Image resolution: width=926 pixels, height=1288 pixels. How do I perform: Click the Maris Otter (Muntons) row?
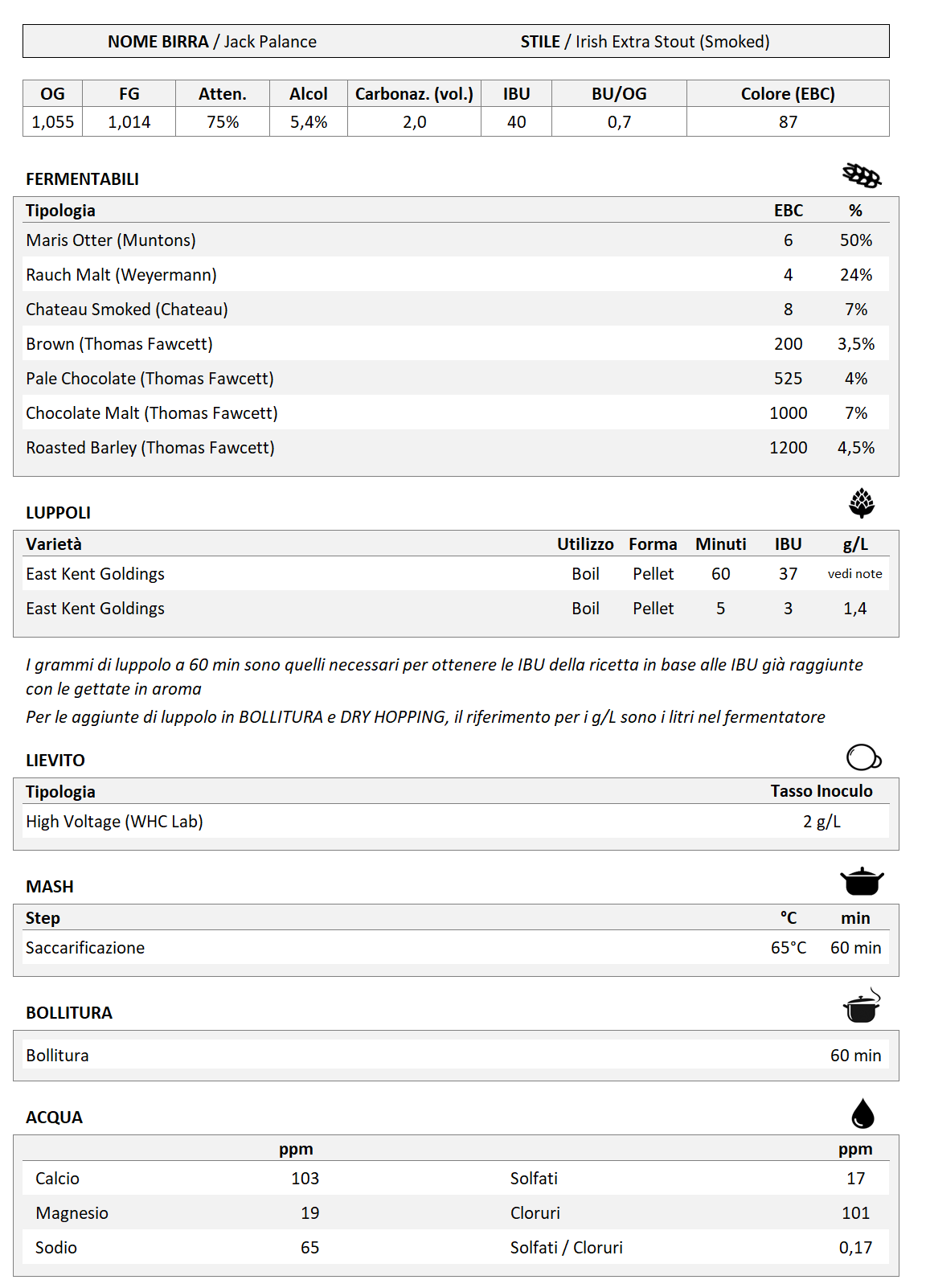coord(111,240)
